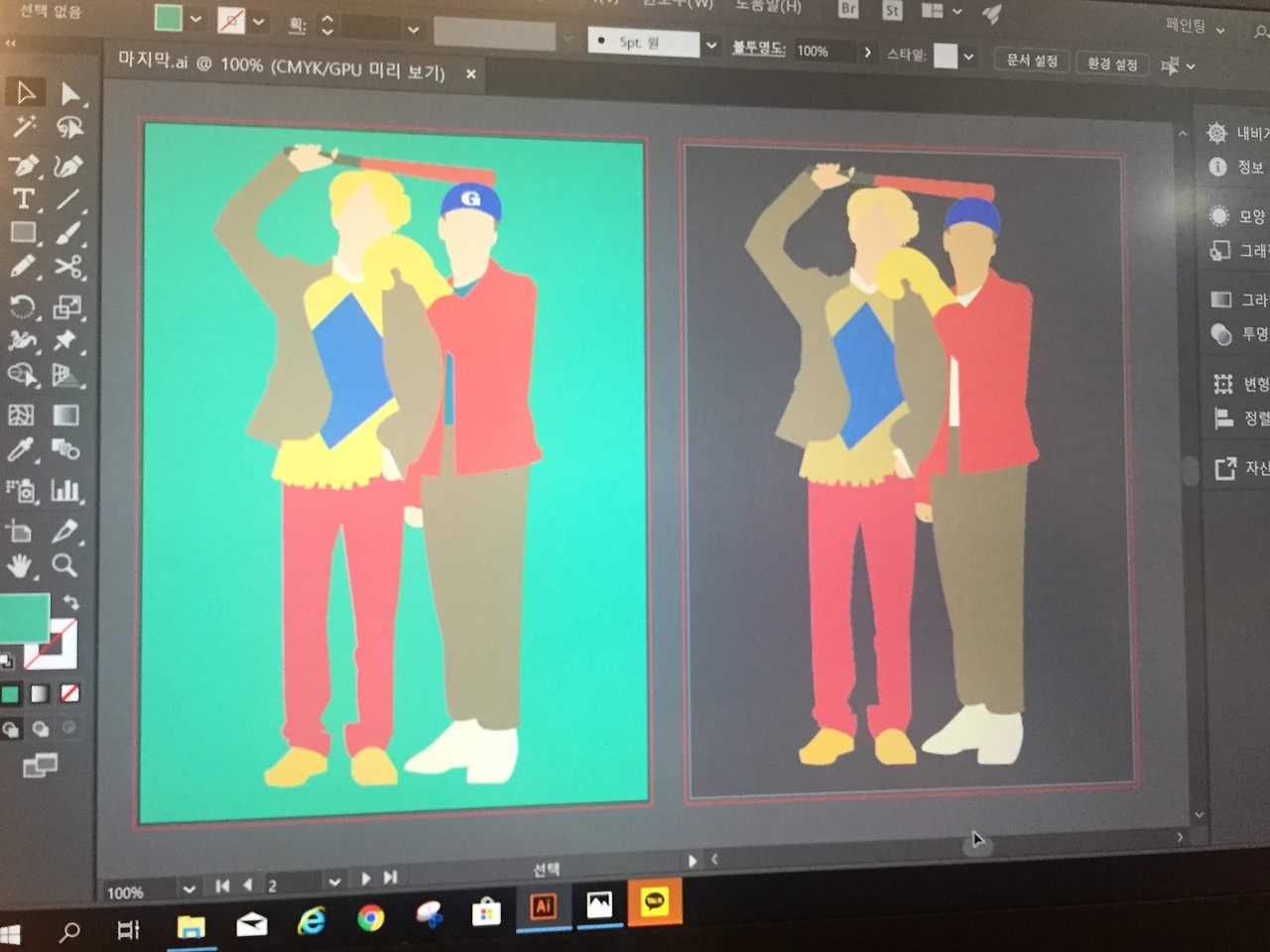Select the Zoom tool

(x=64, y=565)
